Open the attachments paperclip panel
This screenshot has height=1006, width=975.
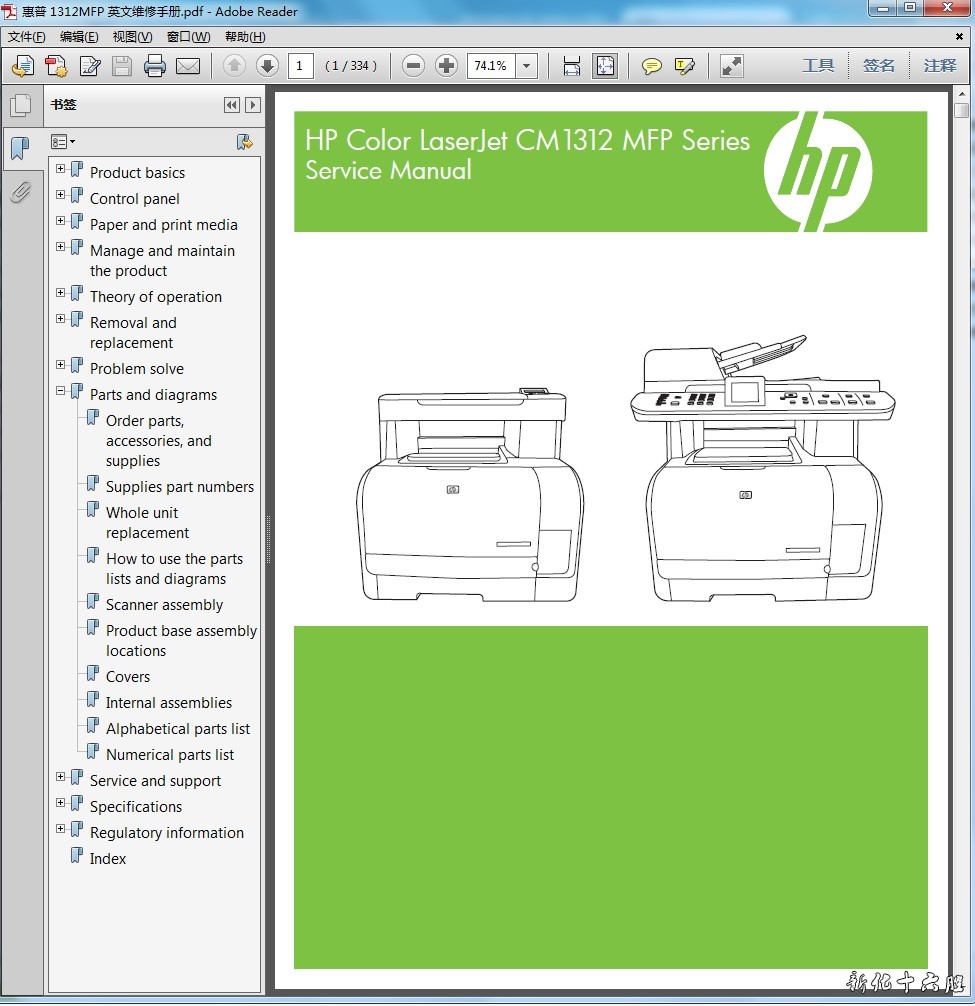[x=20, y=191]
